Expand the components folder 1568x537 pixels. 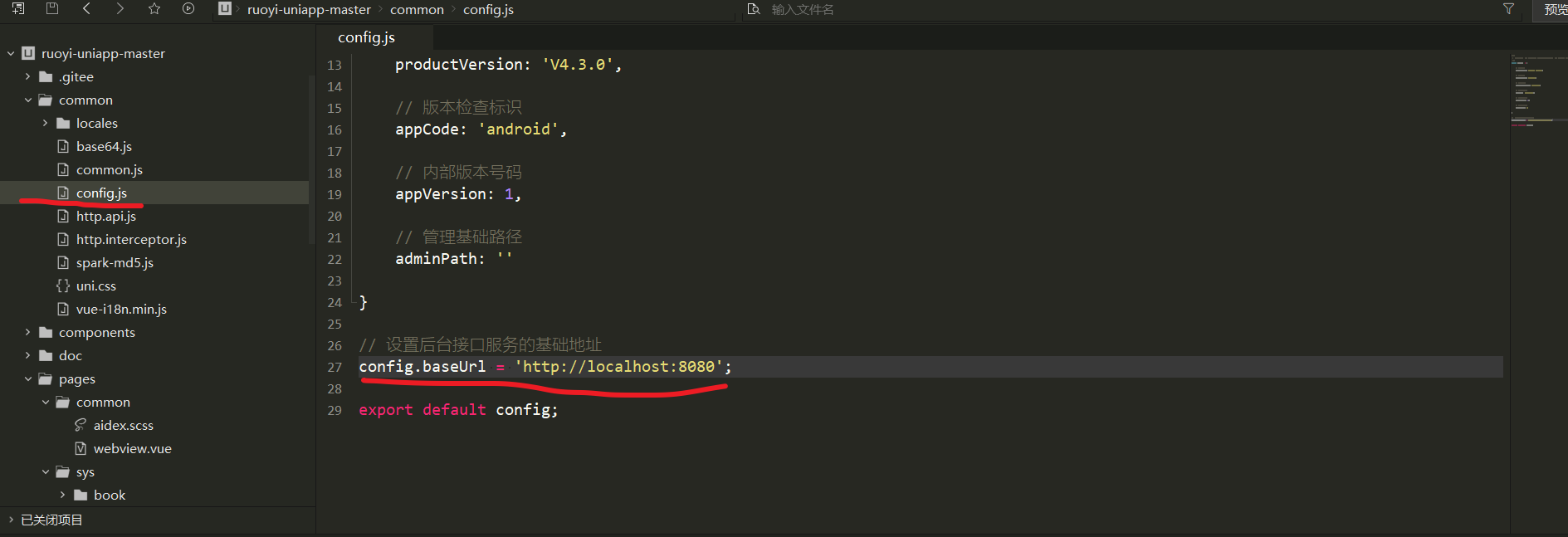27,332
